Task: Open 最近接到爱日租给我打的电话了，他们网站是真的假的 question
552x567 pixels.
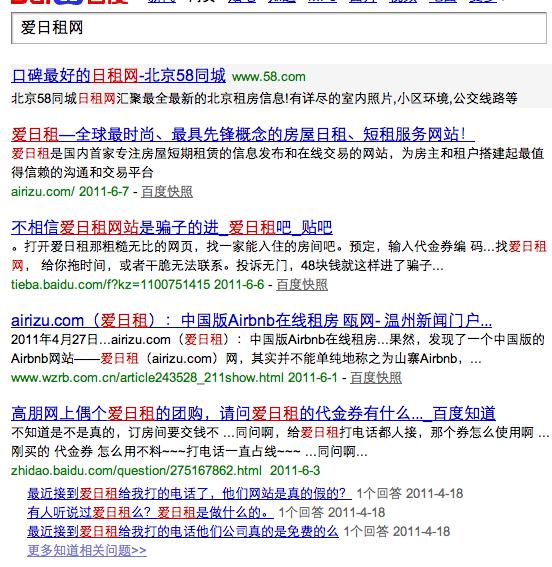Action: coord(189,493)
